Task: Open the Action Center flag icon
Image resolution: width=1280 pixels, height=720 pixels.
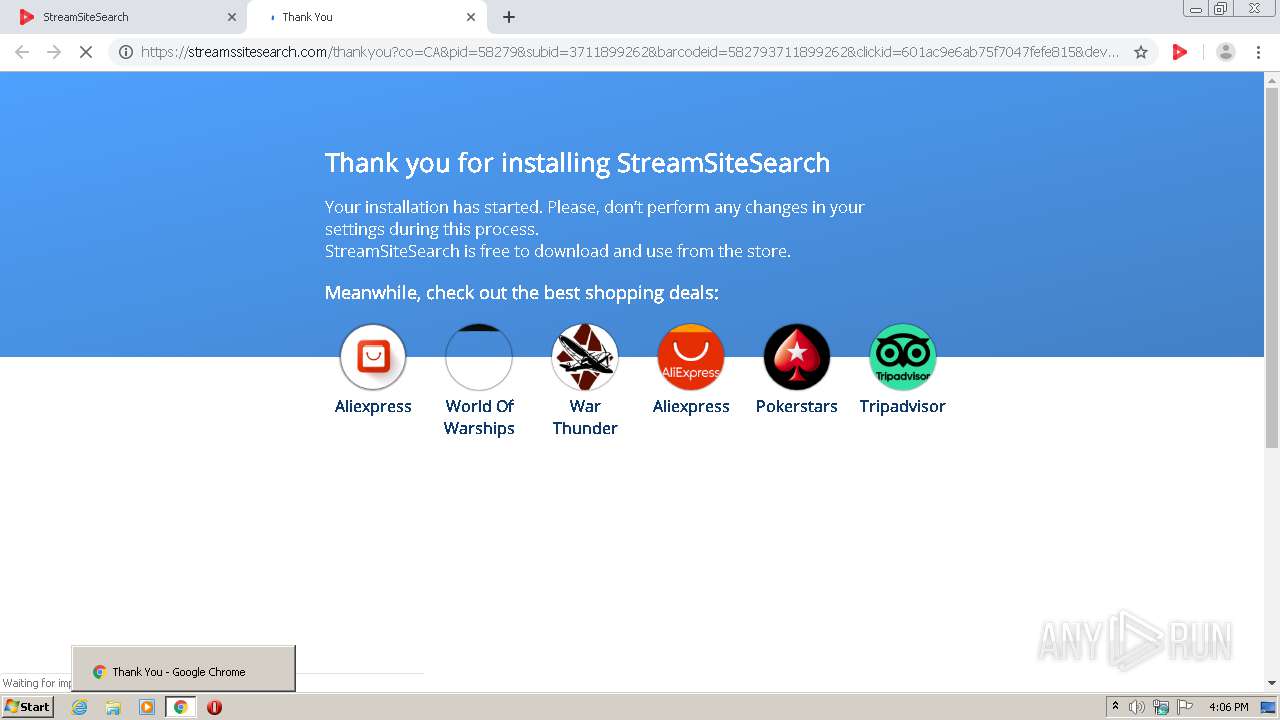Action: pos(1185,707)
